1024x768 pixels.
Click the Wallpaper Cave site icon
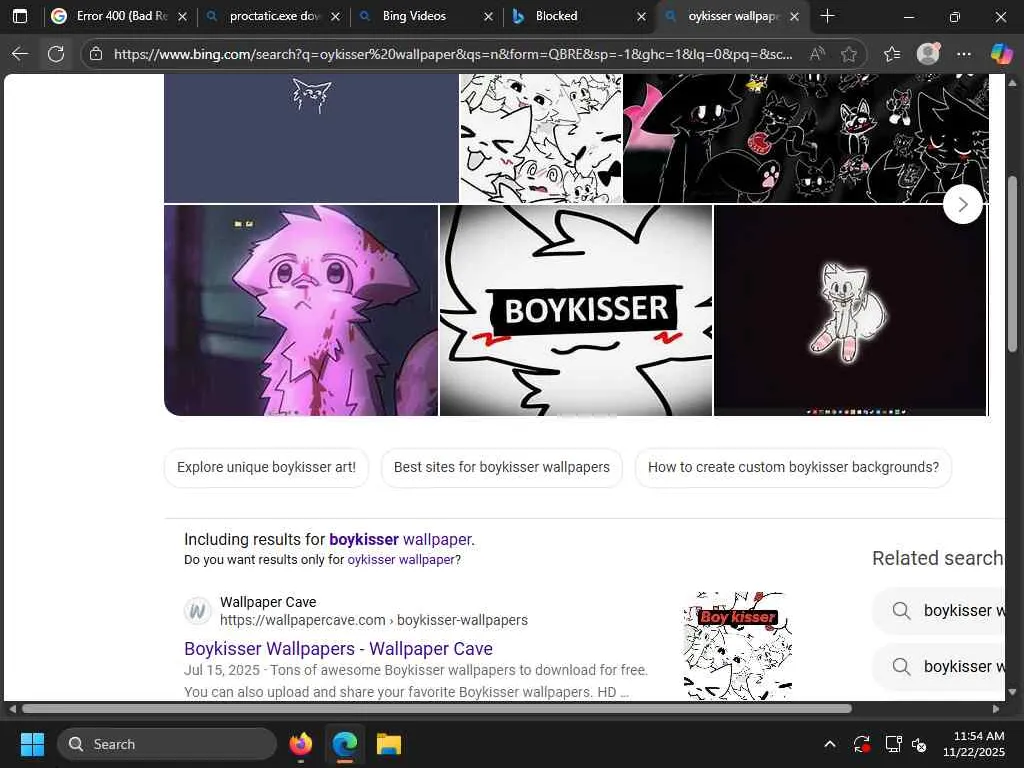tap(197, 611)
